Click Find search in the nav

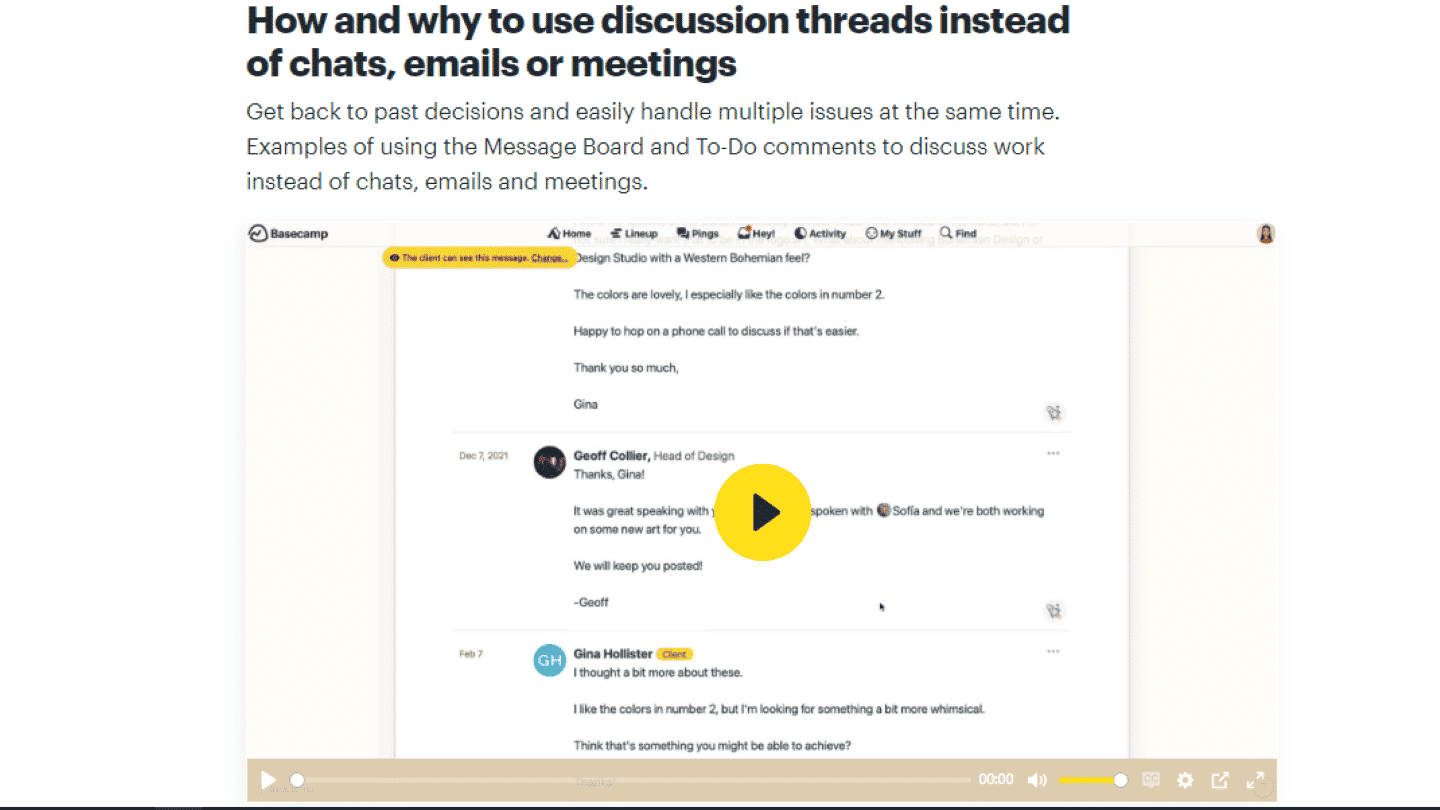click(958, 233)
